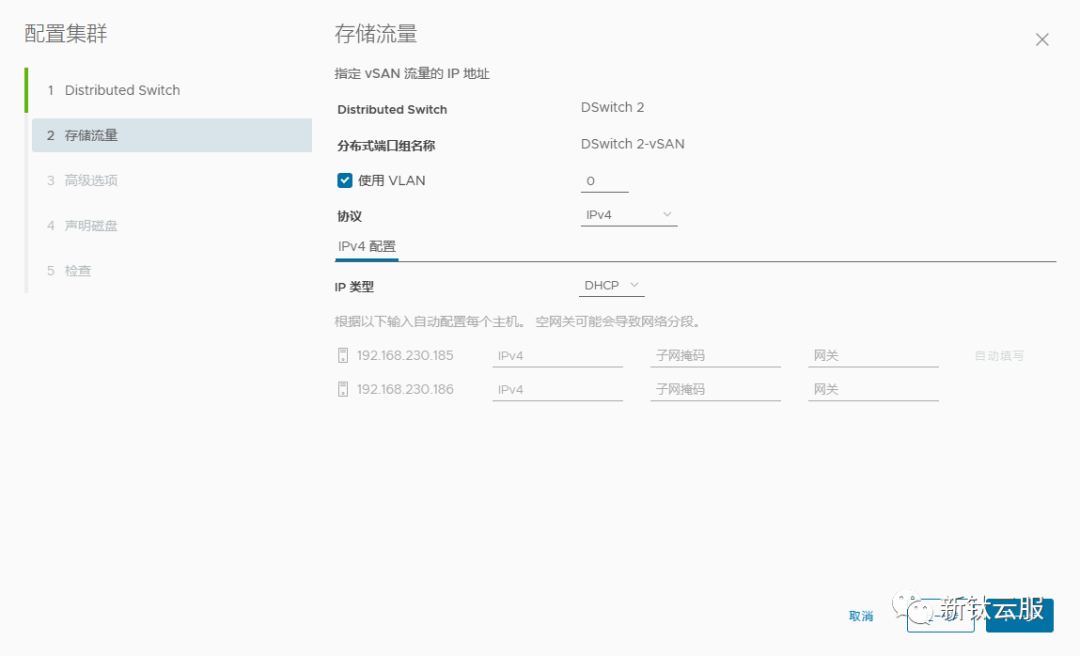
Task: Expand the DHCP selection chevron
Action: (634, 284)
